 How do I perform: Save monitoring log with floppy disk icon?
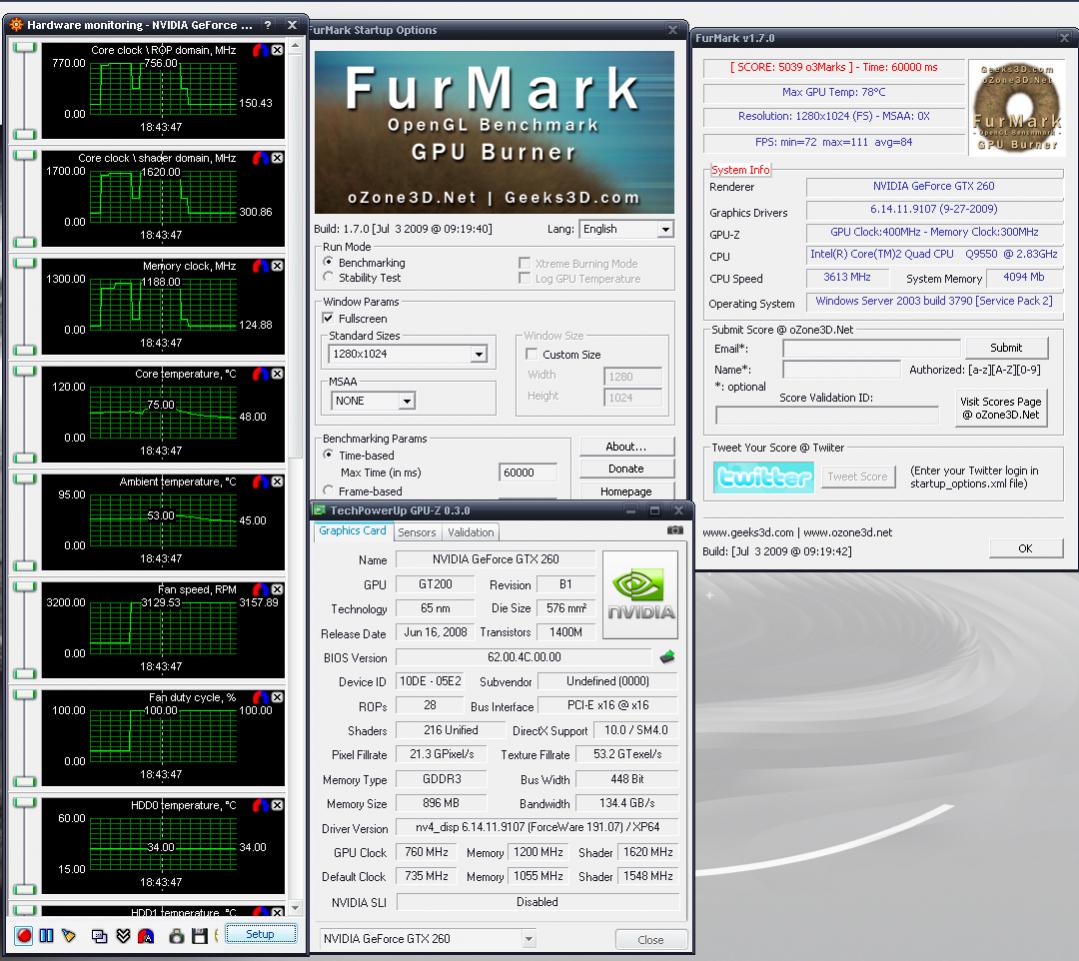coord(200,936)
